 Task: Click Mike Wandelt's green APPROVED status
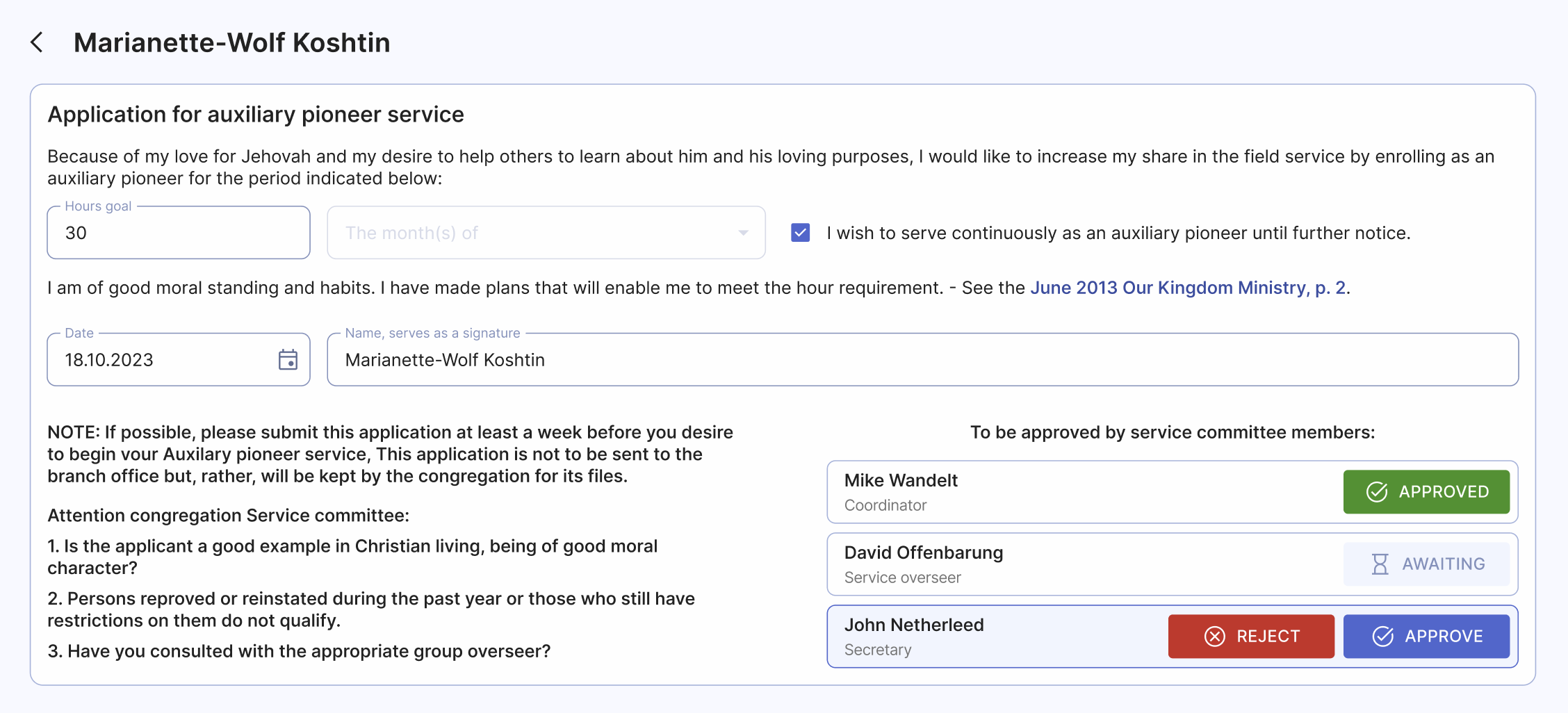click(x=1426, y=491)
